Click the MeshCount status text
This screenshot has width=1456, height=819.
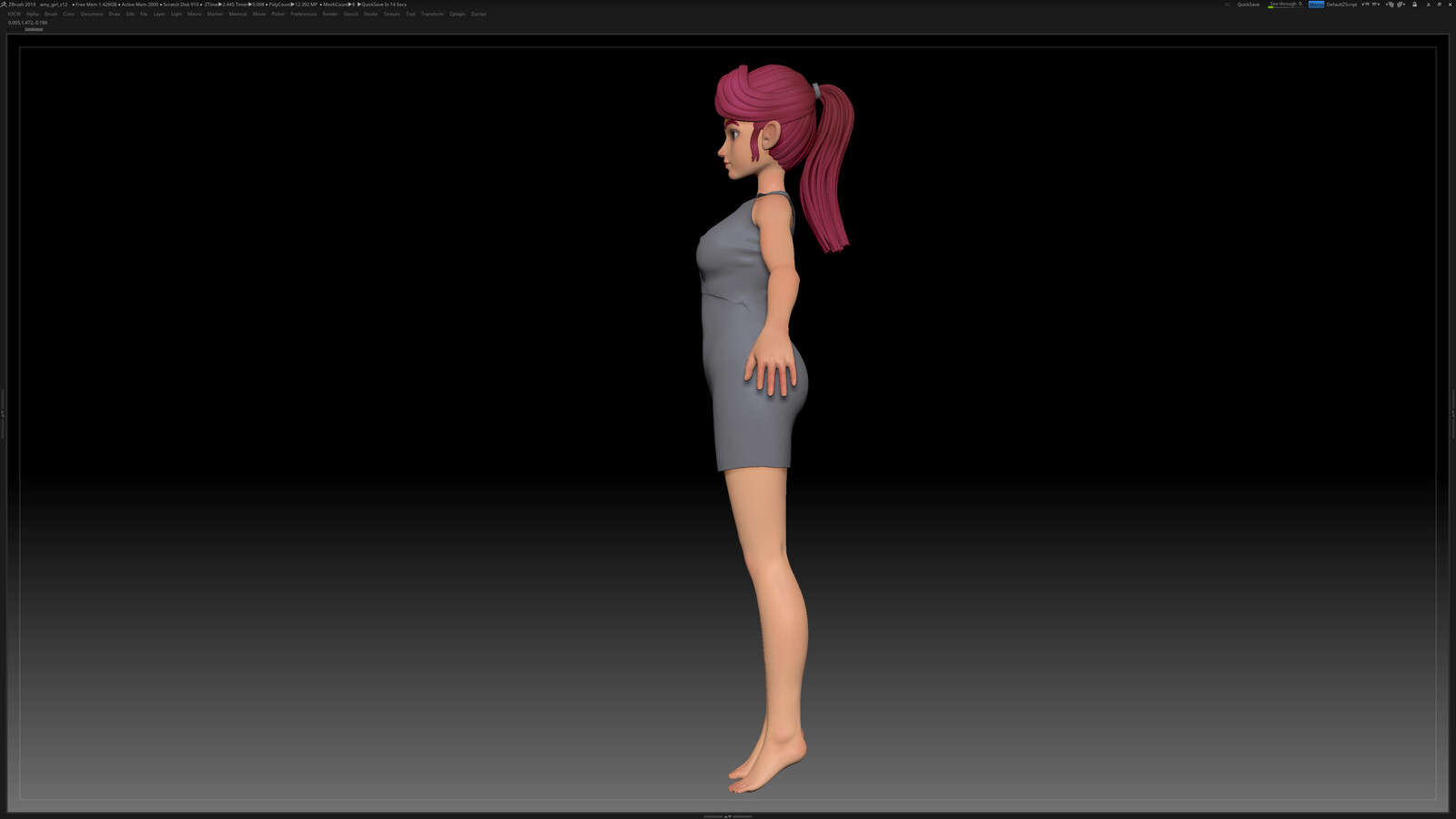point(337,5)
